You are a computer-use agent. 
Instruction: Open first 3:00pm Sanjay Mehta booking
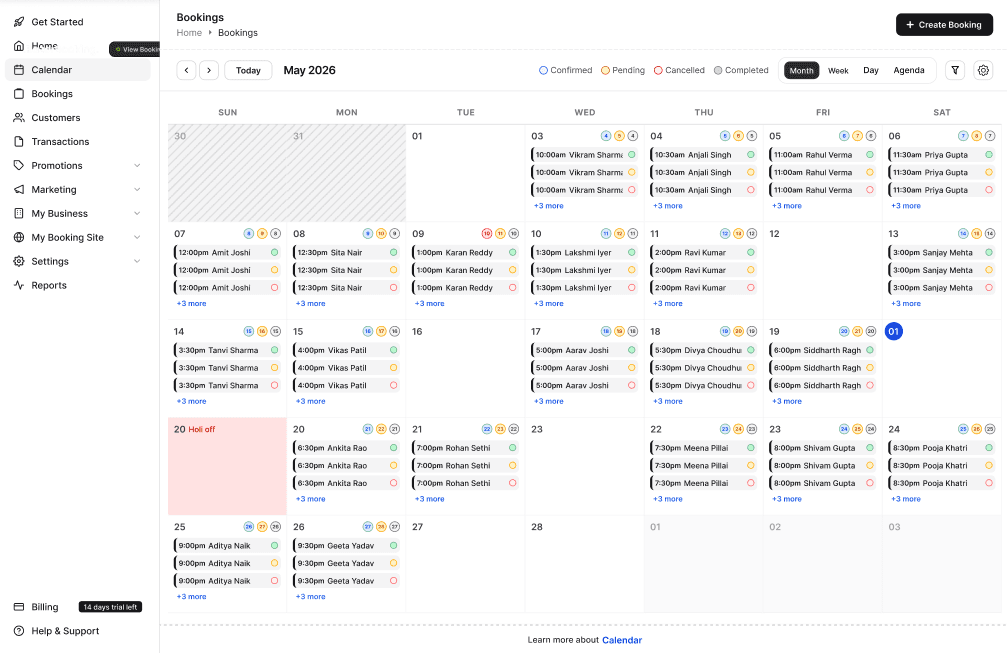coord(941,252)
